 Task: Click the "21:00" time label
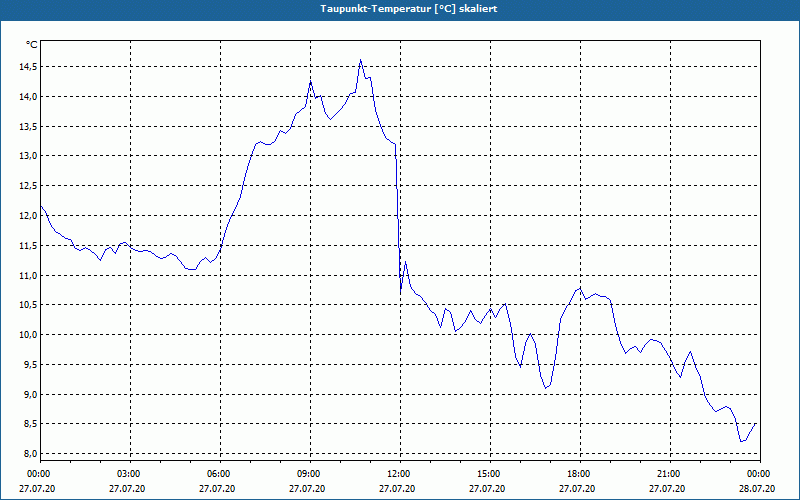tap(670, 474)
